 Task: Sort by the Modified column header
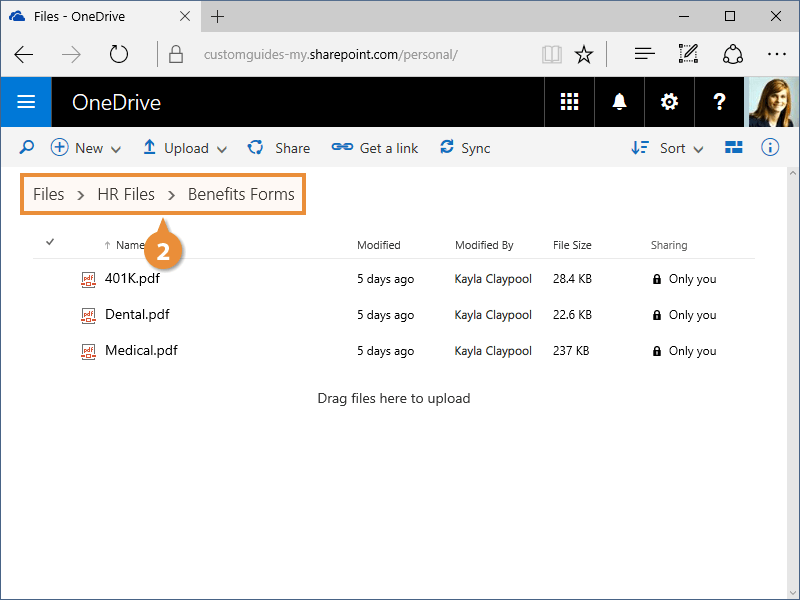pyautogui.click(x=379, y=245)
